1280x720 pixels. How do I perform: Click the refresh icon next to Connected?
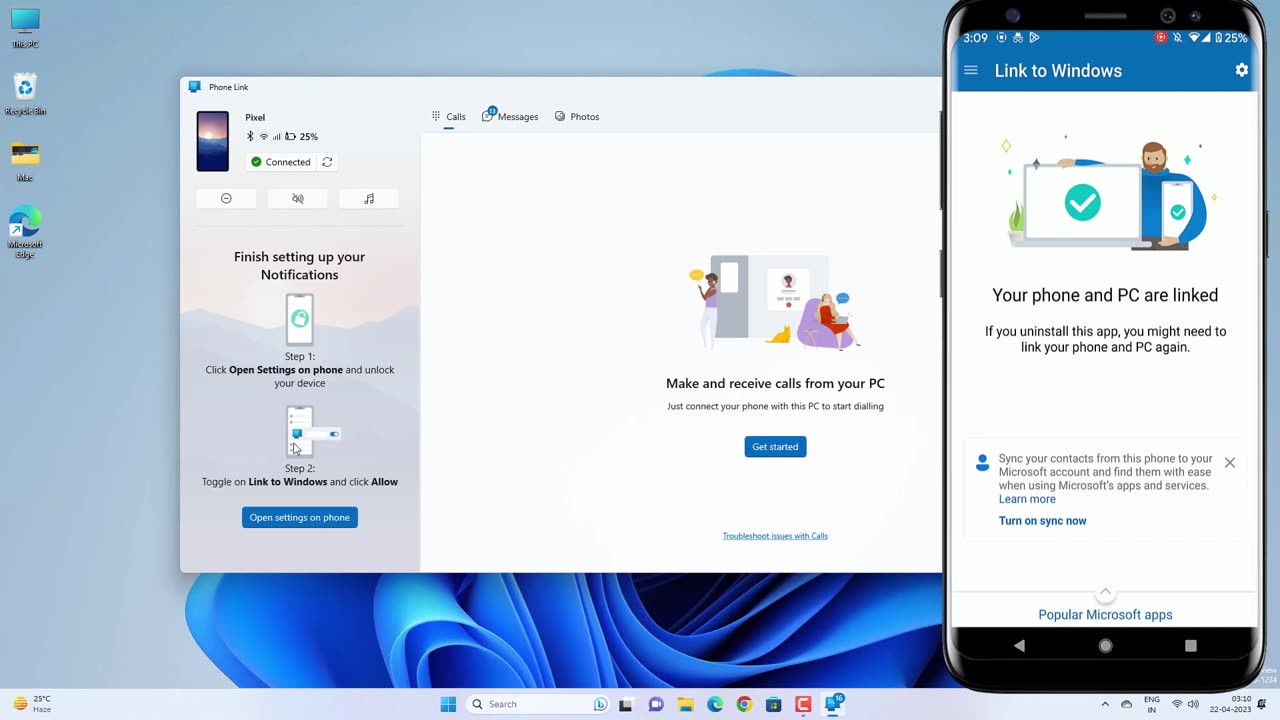(327, 162)
